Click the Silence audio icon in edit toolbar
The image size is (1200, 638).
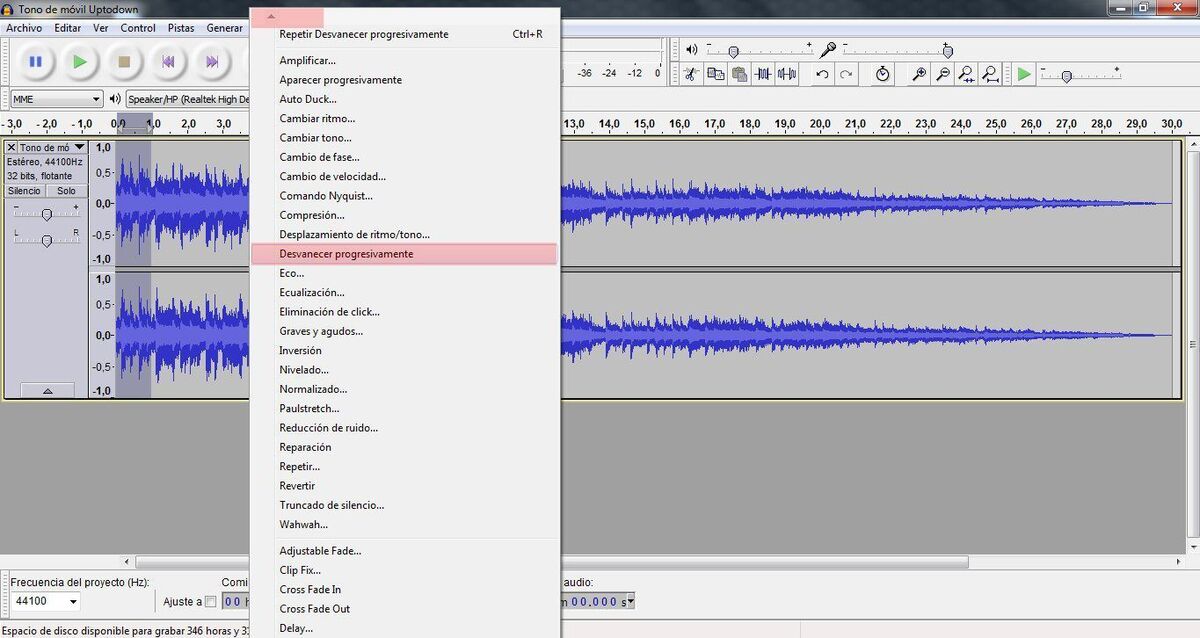(x=788, y=74)
